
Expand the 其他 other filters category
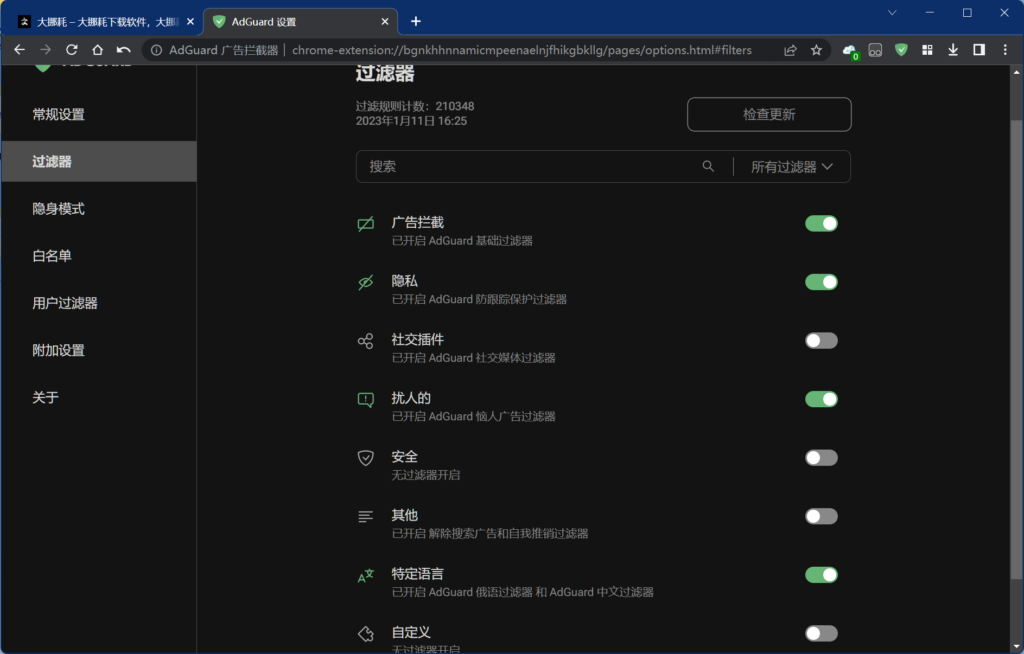pos(405,516)
